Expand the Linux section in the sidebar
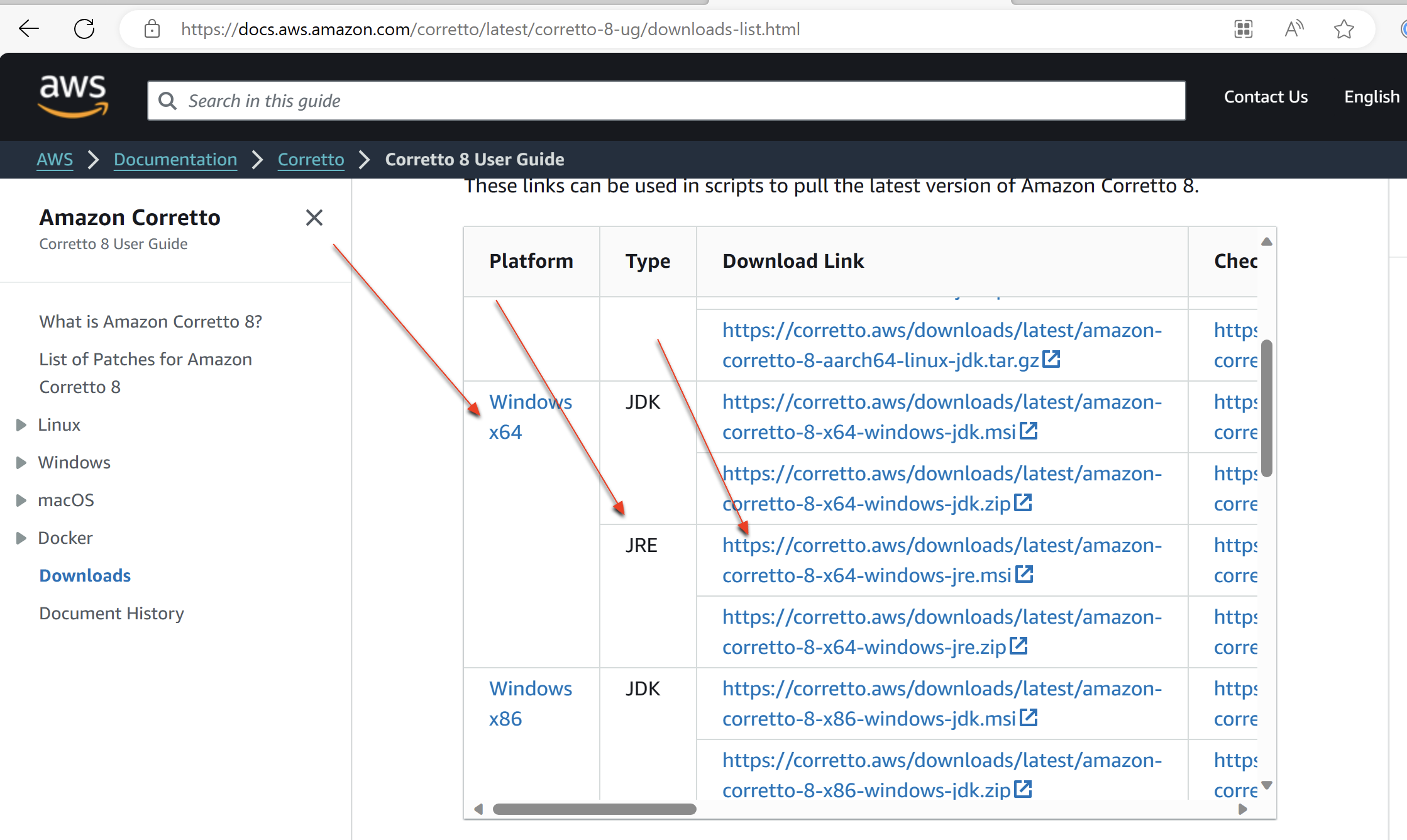The width and height of the screenshot is (1407, 840). point(21,425)
